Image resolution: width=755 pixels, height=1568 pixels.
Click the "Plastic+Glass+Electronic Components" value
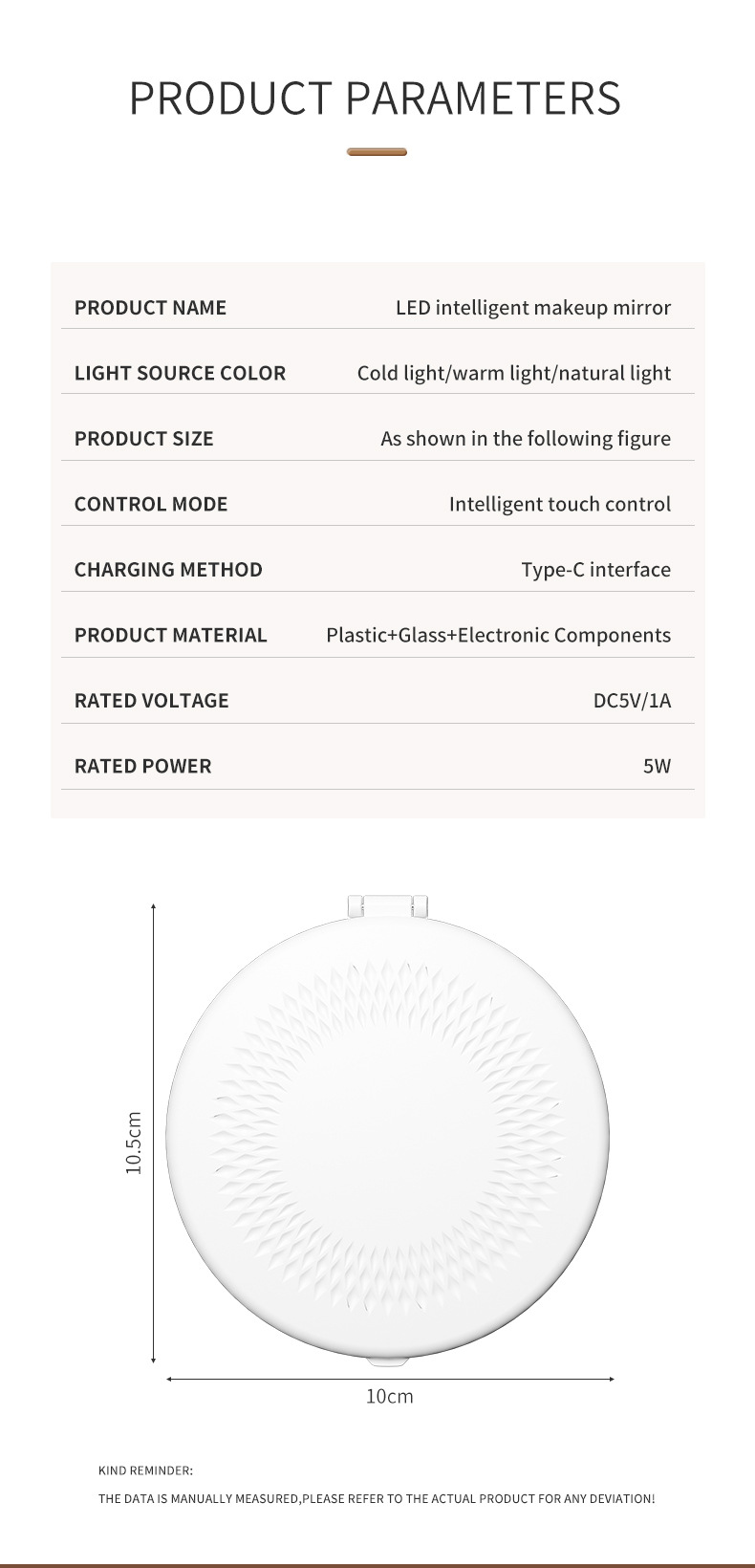tap(498, 635)
